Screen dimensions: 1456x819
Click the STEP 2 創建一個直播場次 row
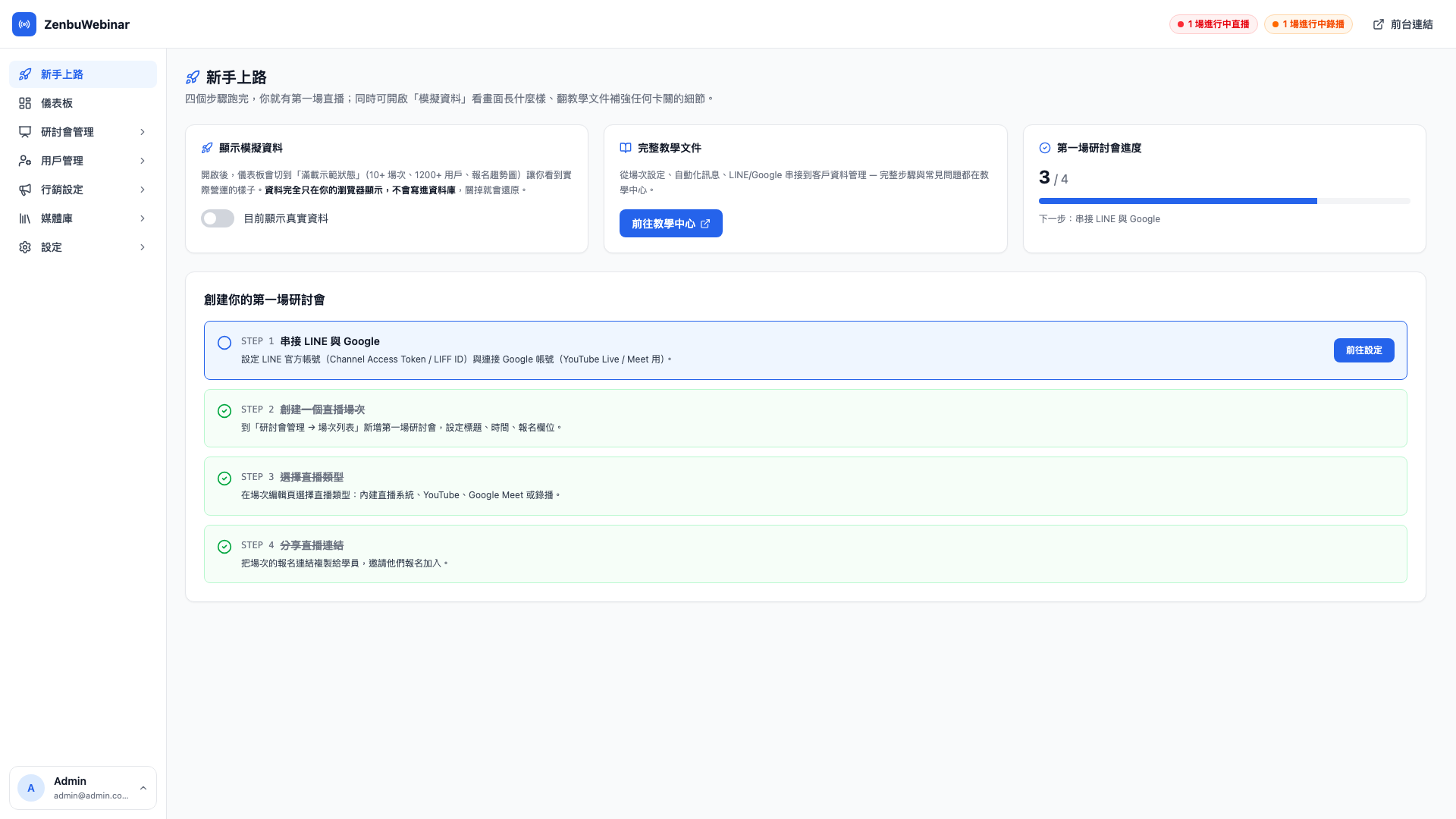[x=805, y=418]
